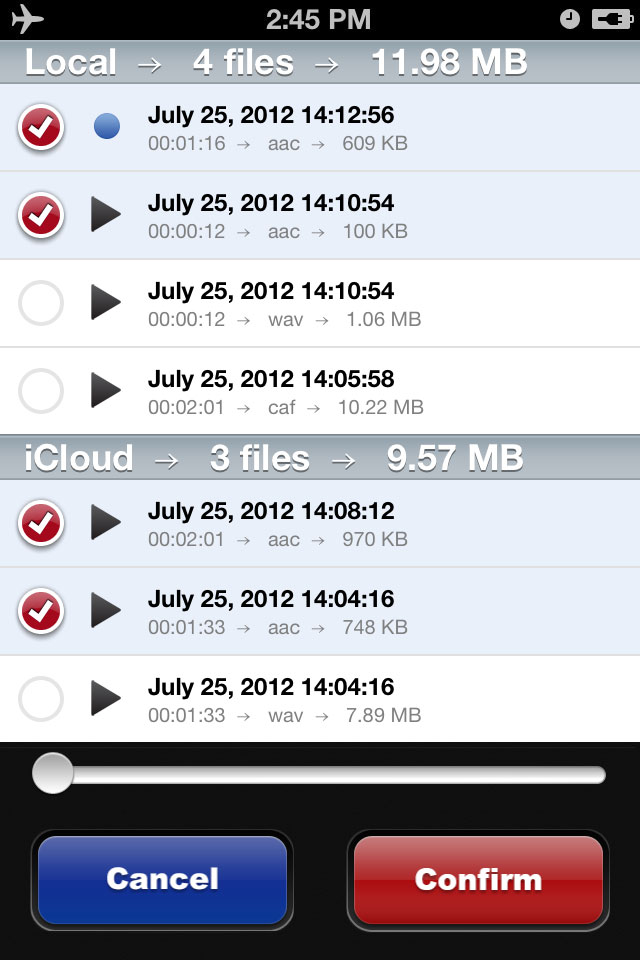Check the 7.89 MB wav iCloud recording
Viewport: 640px width, 960px height.
pyautogui.click(x=41, y=699)
